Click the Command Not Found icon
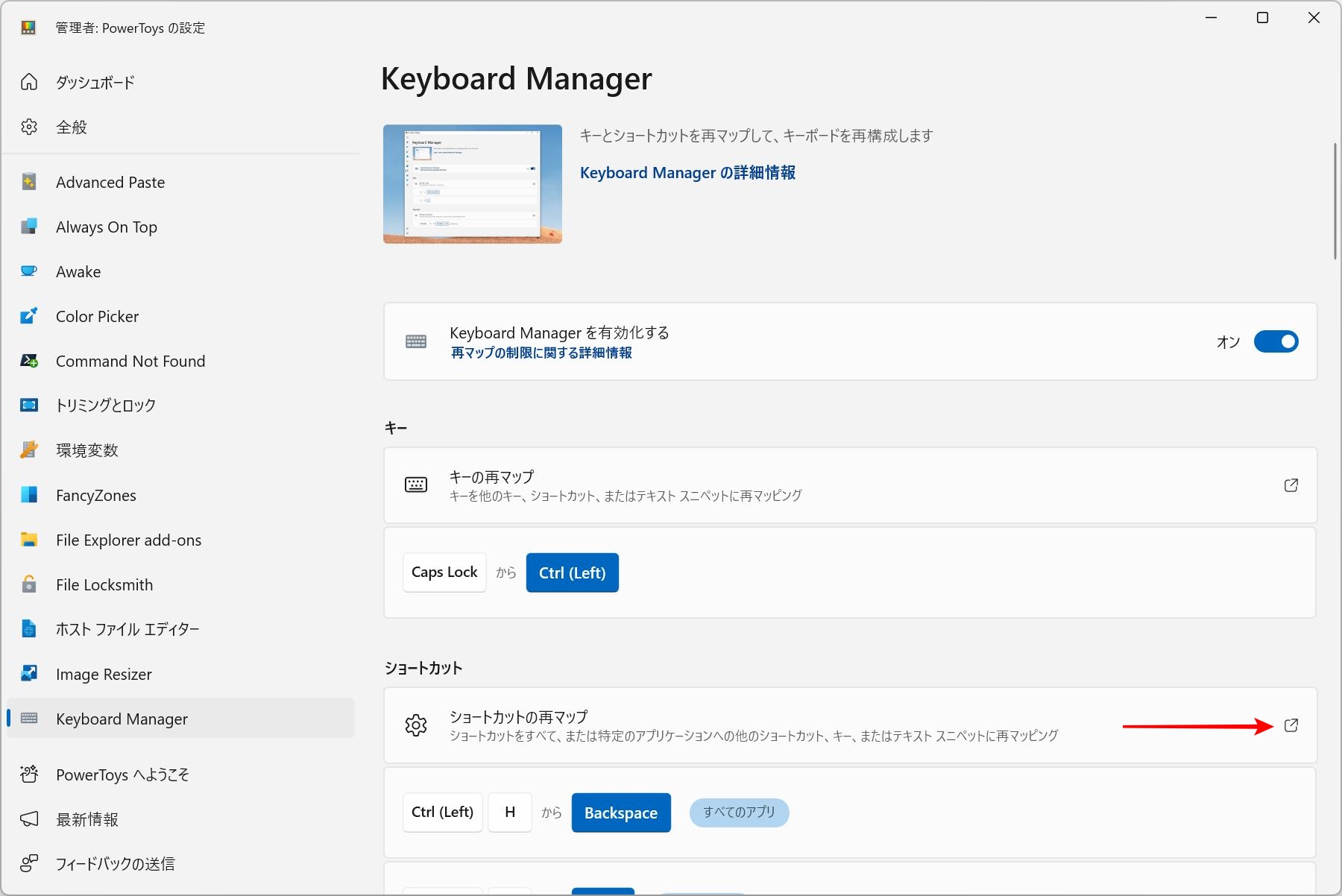This screenshot has height=896, width=1342. coord(29,361)
